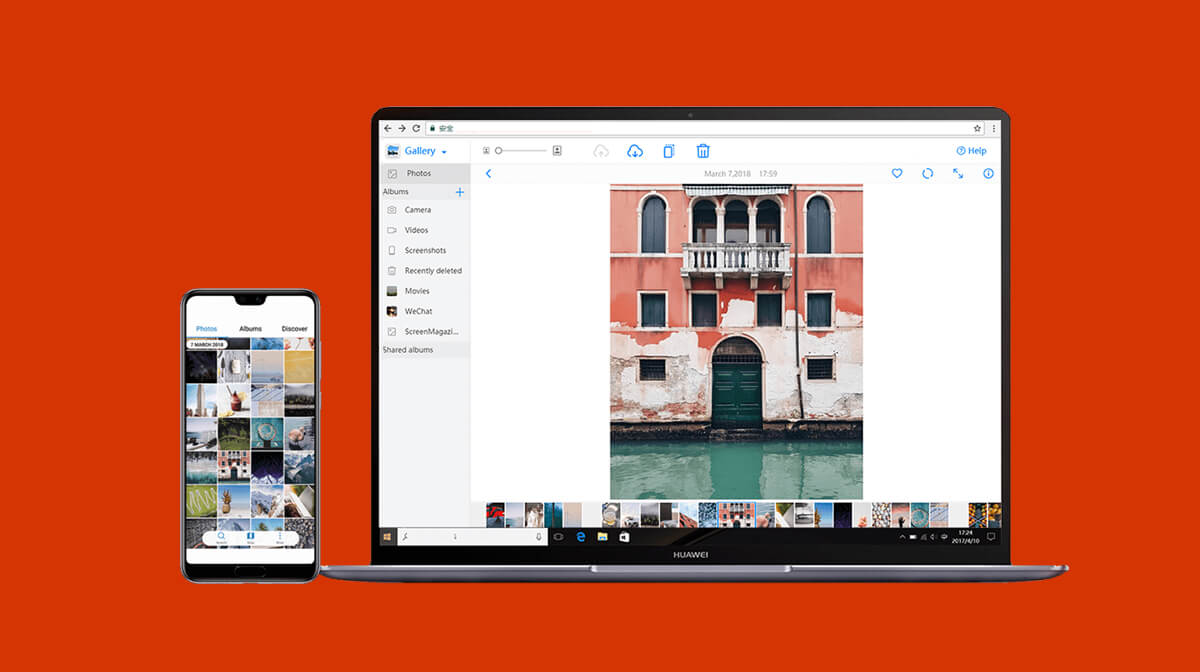The height and width of the screenshot is (672, 1200).
Task: Click the March 7,2018 date text
Action: coord(727,174)
